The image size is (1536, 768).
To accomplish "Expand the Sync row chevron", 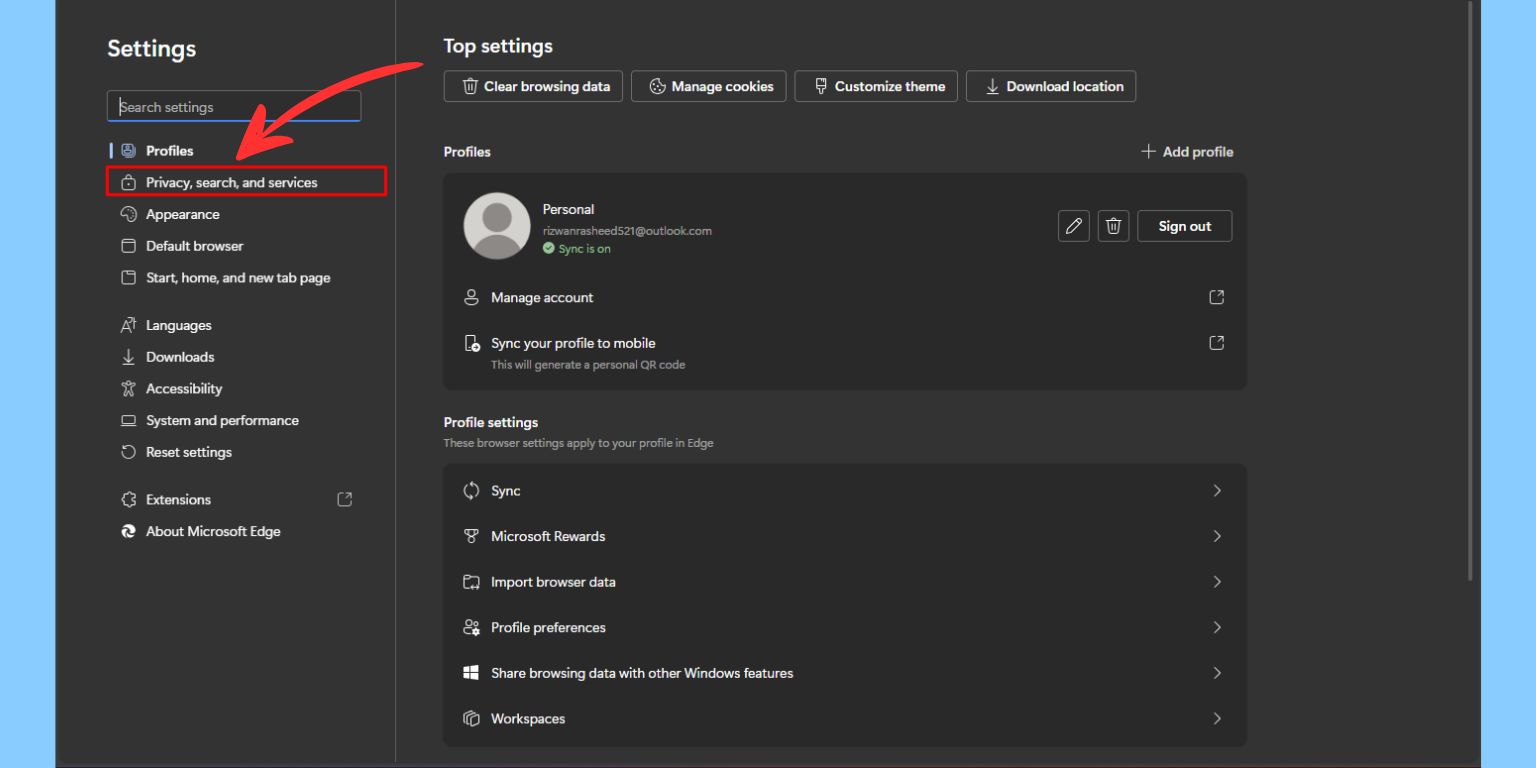I will coord(1217,491).
